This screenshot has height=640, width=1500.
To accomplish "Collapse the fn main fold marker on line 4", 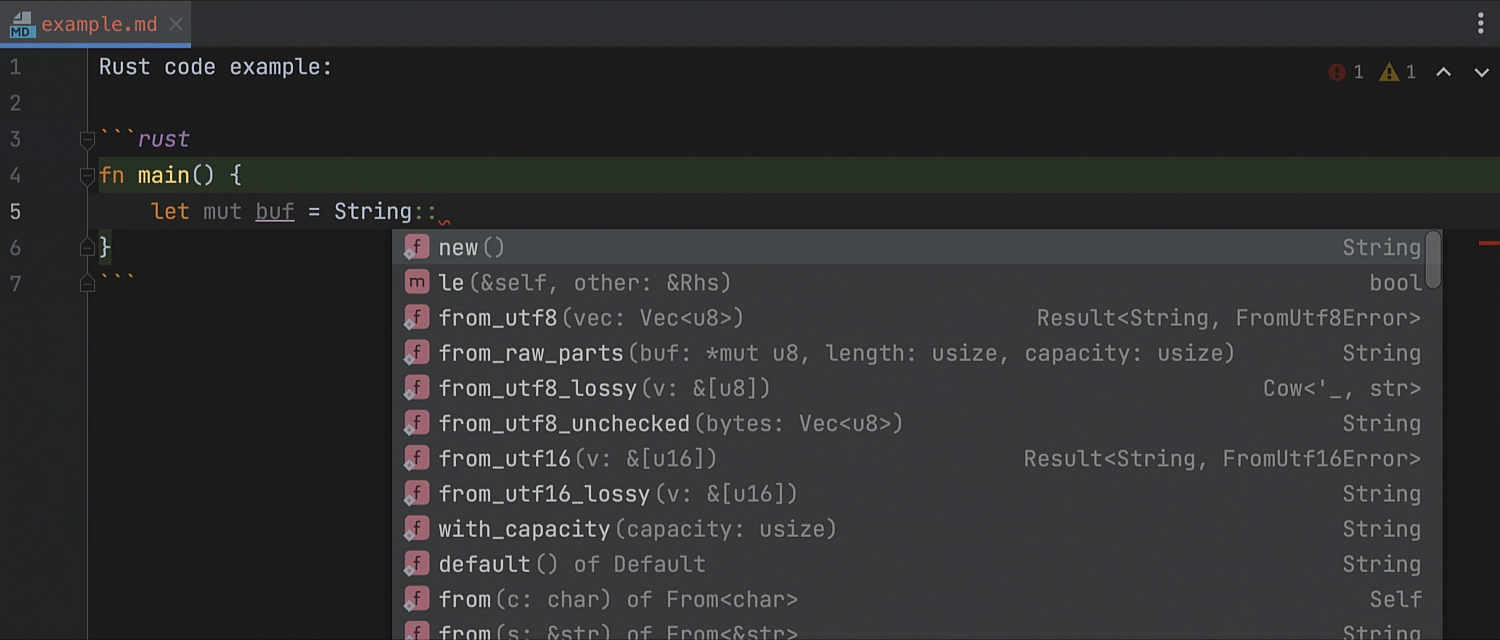I will (x=87, y=177).
